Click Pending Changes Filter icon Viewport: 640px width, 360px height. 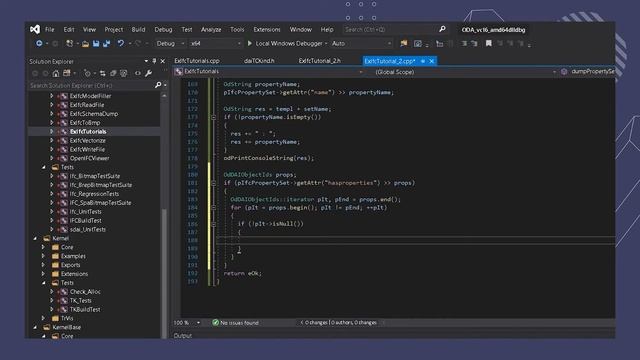pyautogui.click(x=87, y=73)
